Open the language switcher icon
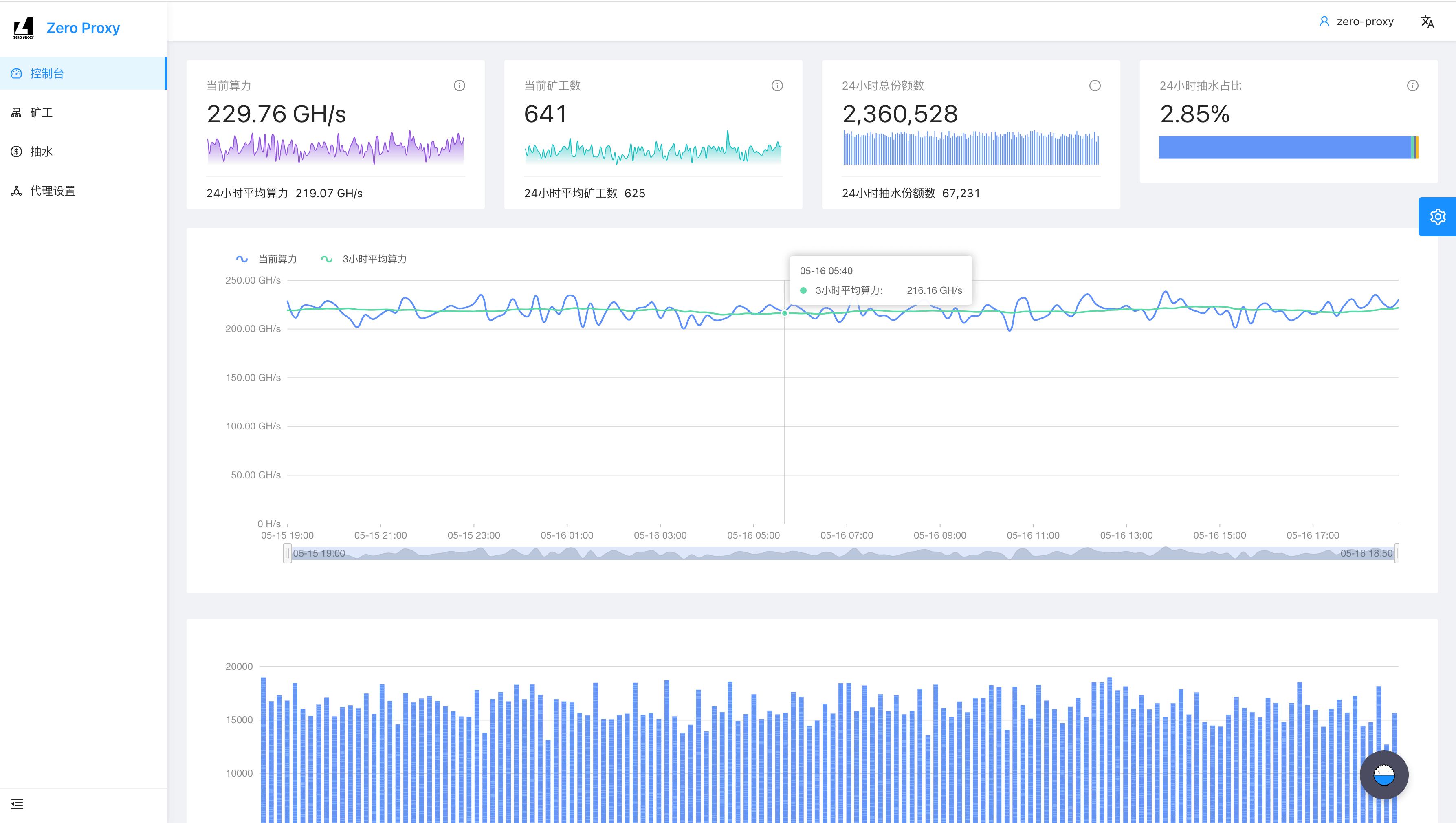This screenshot has height=823, width=1456. point(1427,22)
